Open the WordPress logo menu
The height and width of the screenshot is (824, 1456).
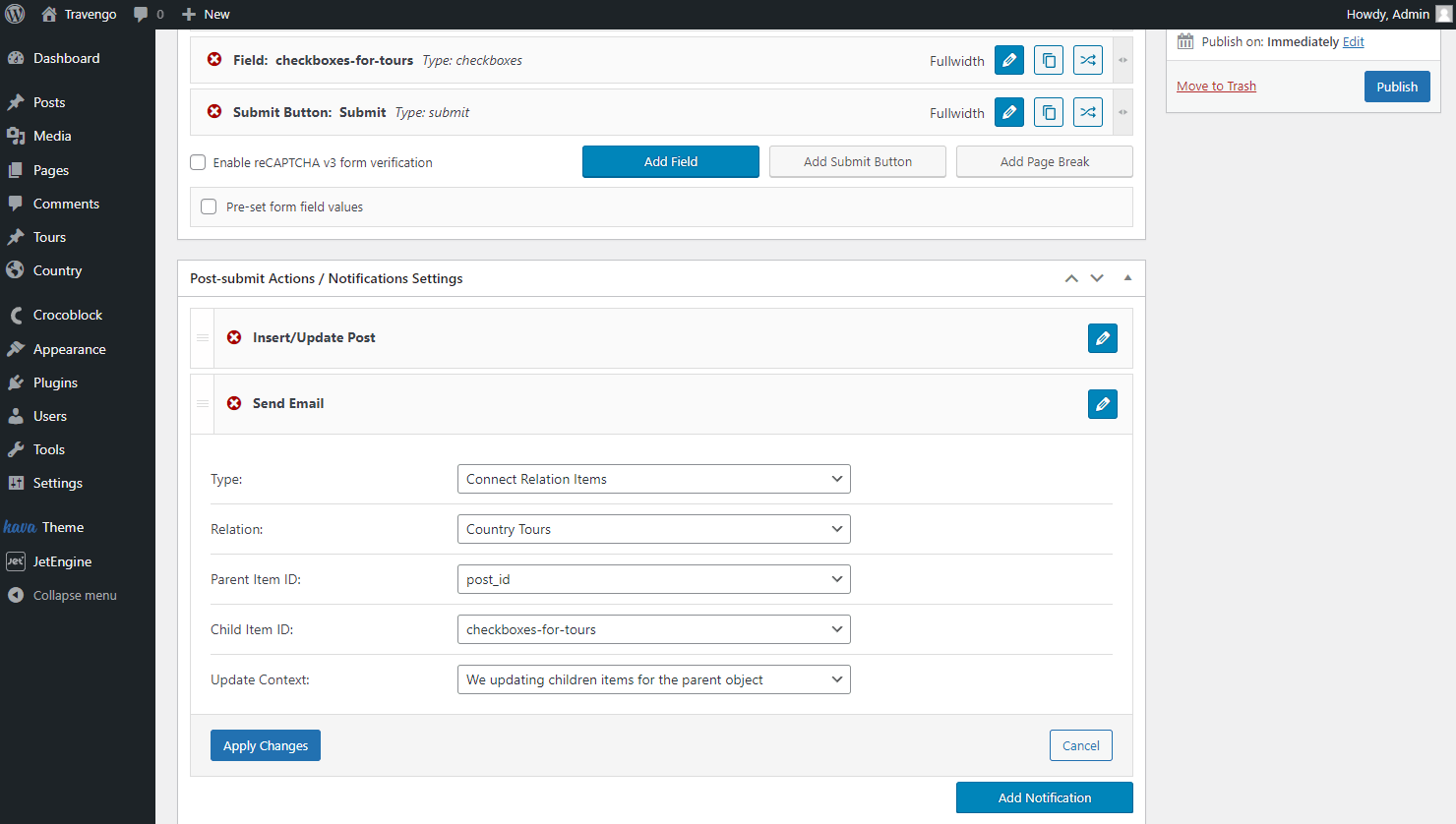click(15, 14)
